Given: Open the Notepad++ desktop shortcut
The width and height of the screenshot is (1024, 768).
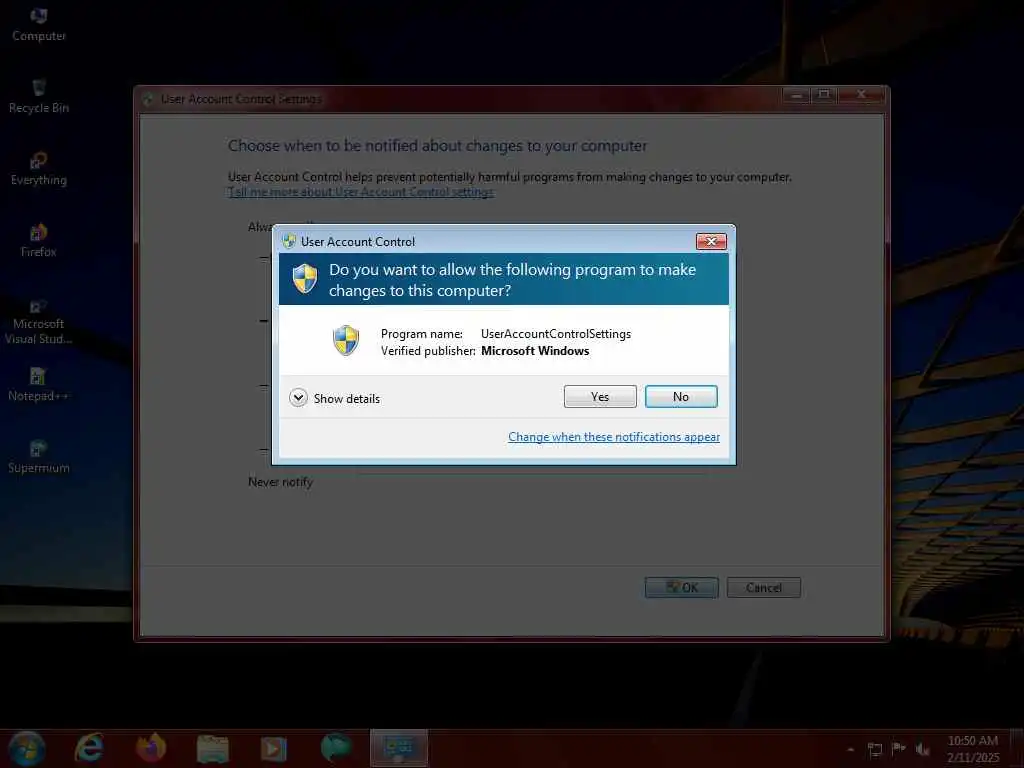Looking at the screenshot, I should tap(39, 385).
